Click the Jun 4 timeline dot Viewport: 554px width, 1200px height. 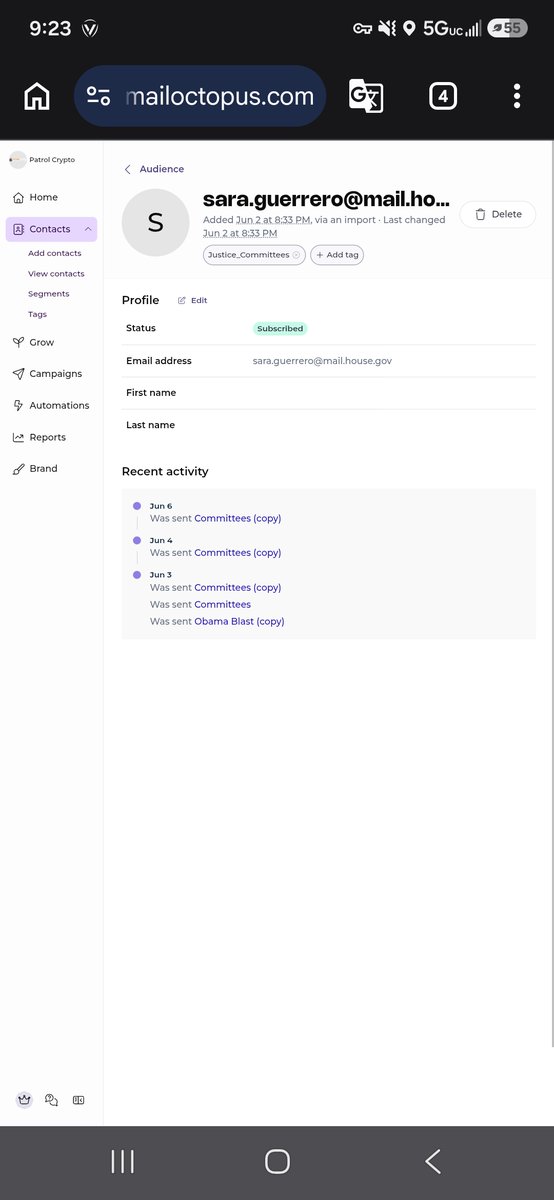click(x=137, y=540)
